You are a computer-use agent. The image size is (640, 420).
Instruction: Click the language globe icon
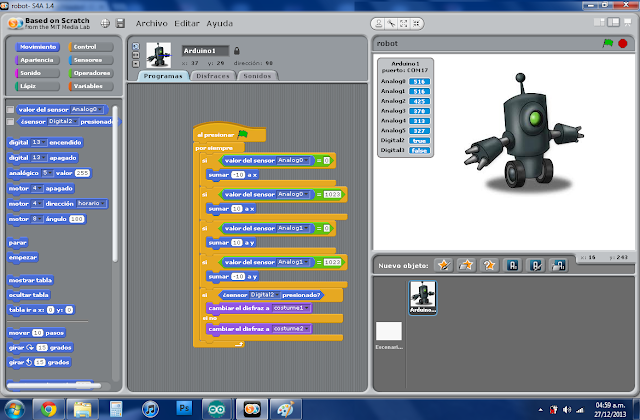click(x=105, y=24)
